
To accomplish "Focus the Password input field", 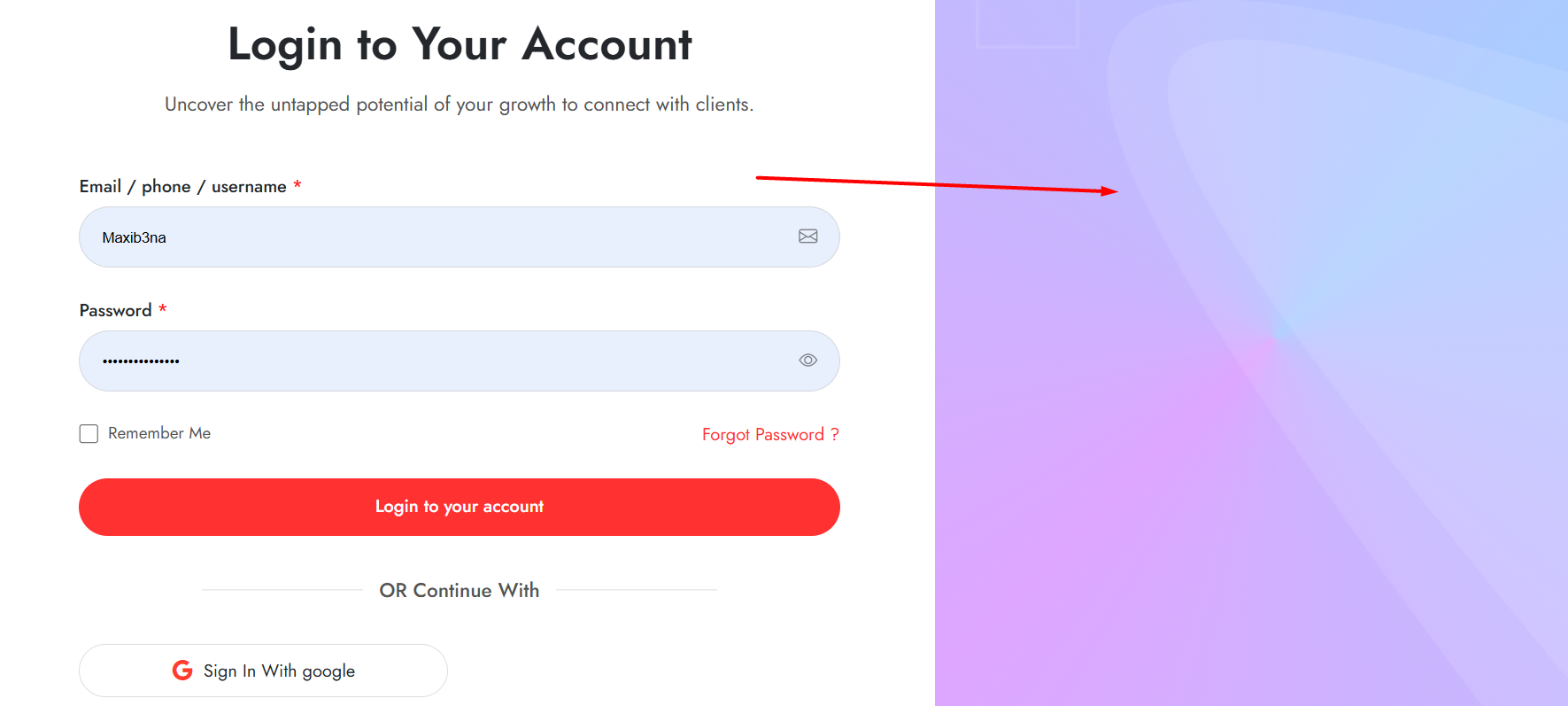I will tap(460, 361).
